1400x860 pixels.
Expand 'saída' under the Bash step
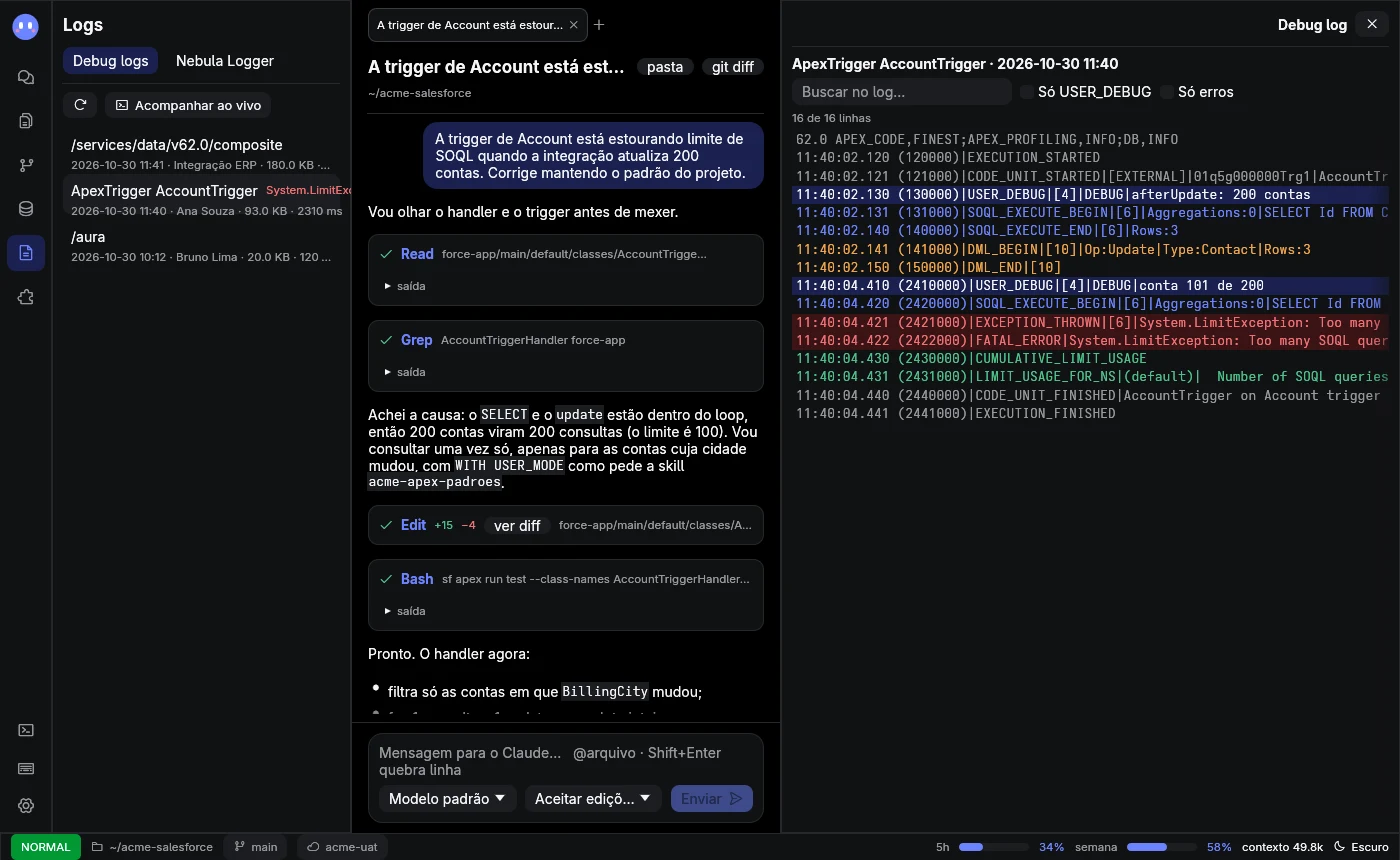pos(405,611)
